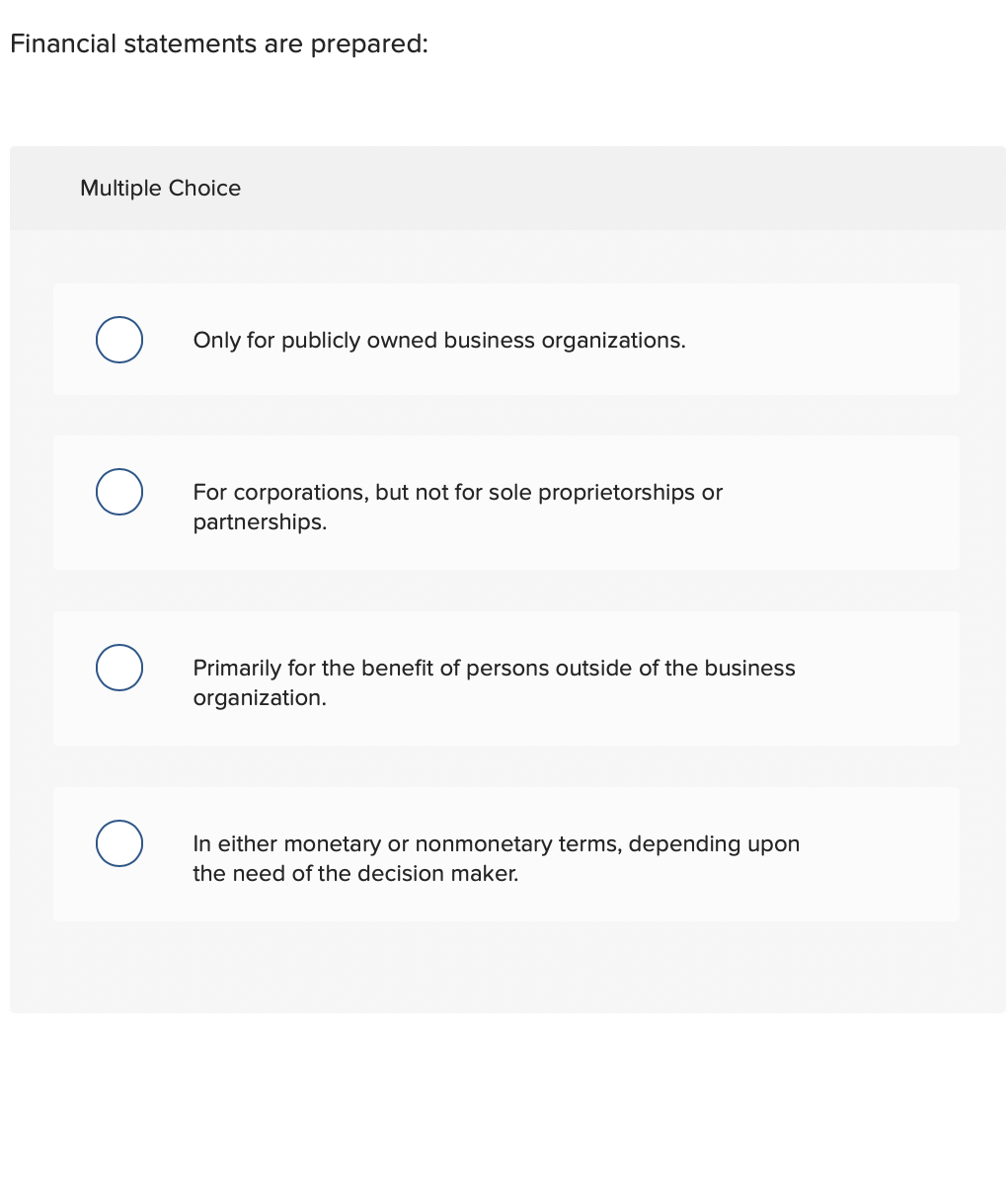
Task: Click the answer text about sole proprietorships
Action: 457,507
